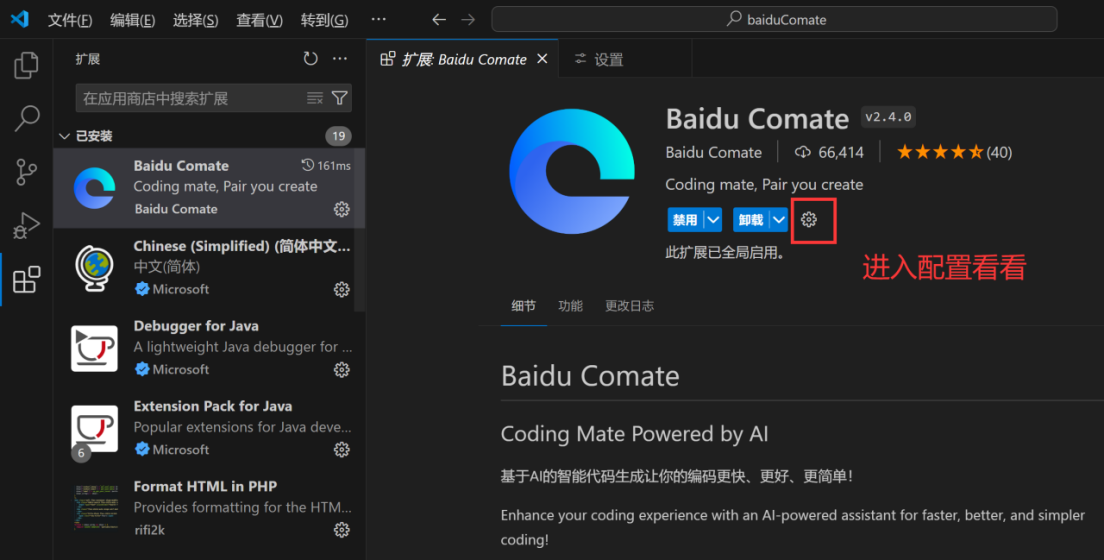Open the Explorer view in activity bar
The height and width of the screenshot is (560, 1104).
(26, 66)
